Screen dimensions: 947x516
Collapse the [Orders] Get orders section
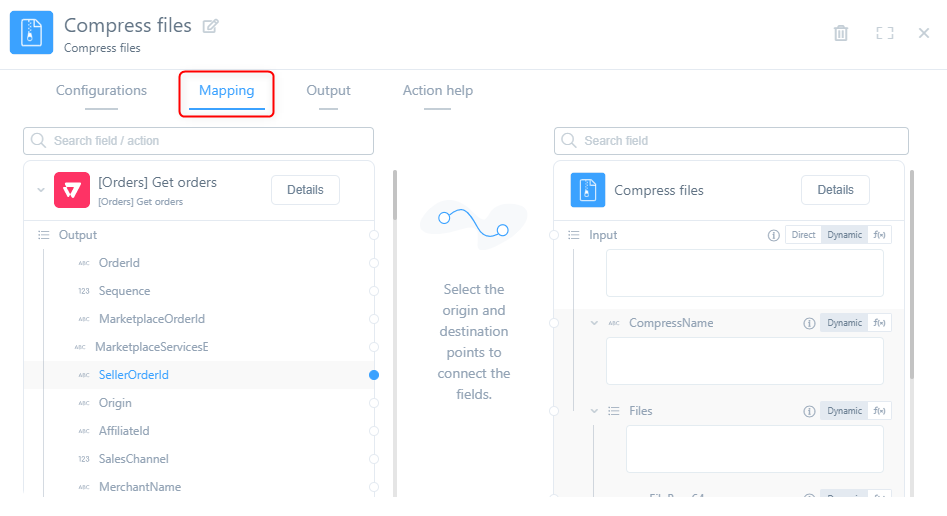pyautogui.click(x=41, y=190)
